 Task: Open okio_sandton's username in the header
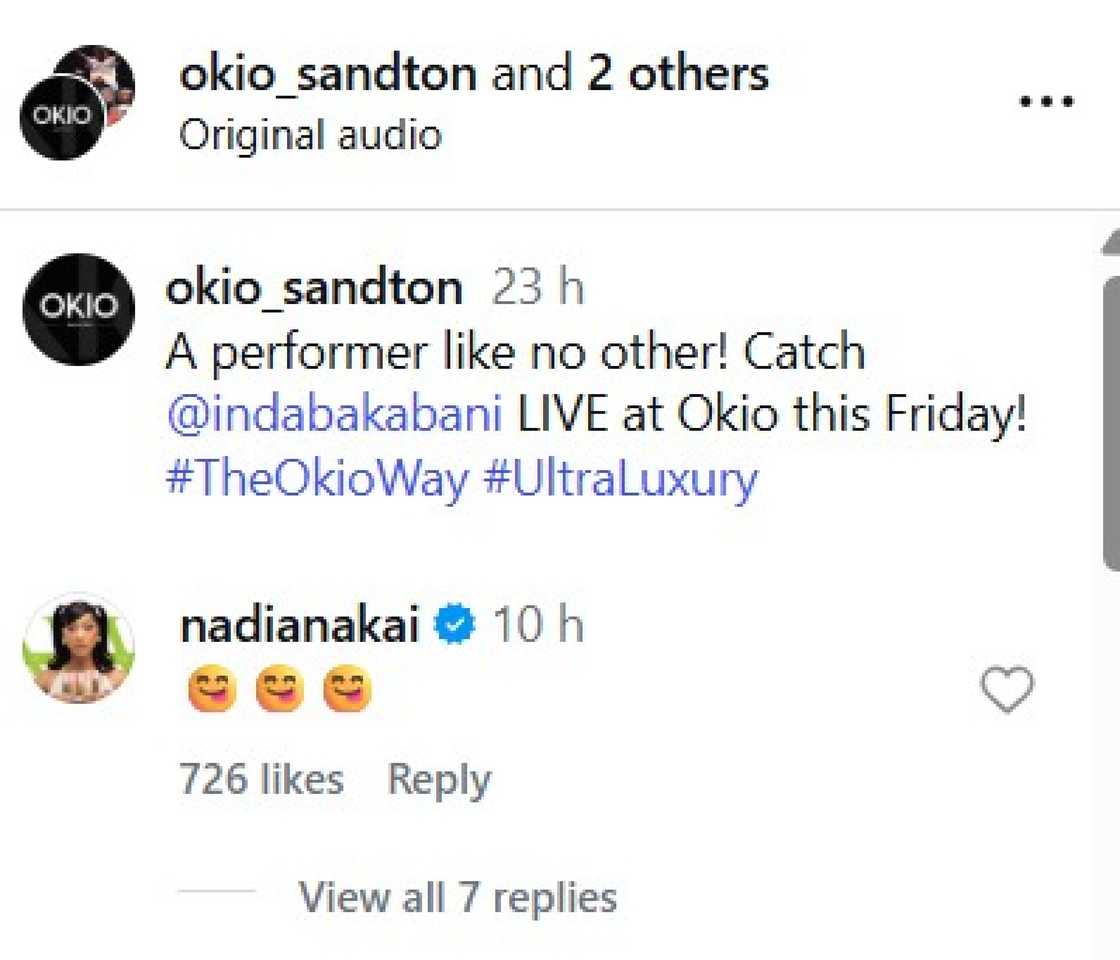[328, 72]
